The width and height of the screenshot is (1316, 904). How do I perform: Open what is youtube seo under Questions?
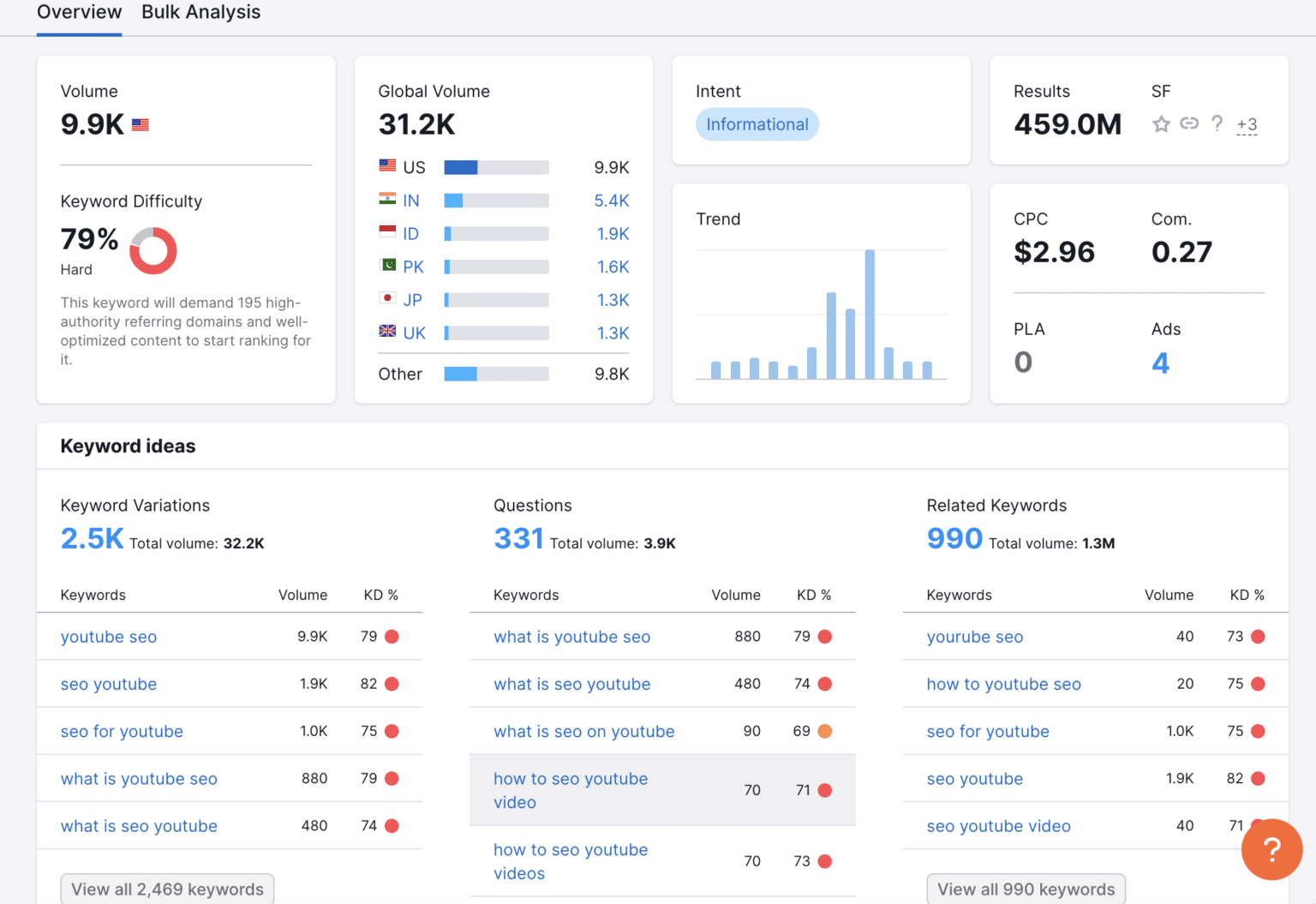[x=571, y=637]
